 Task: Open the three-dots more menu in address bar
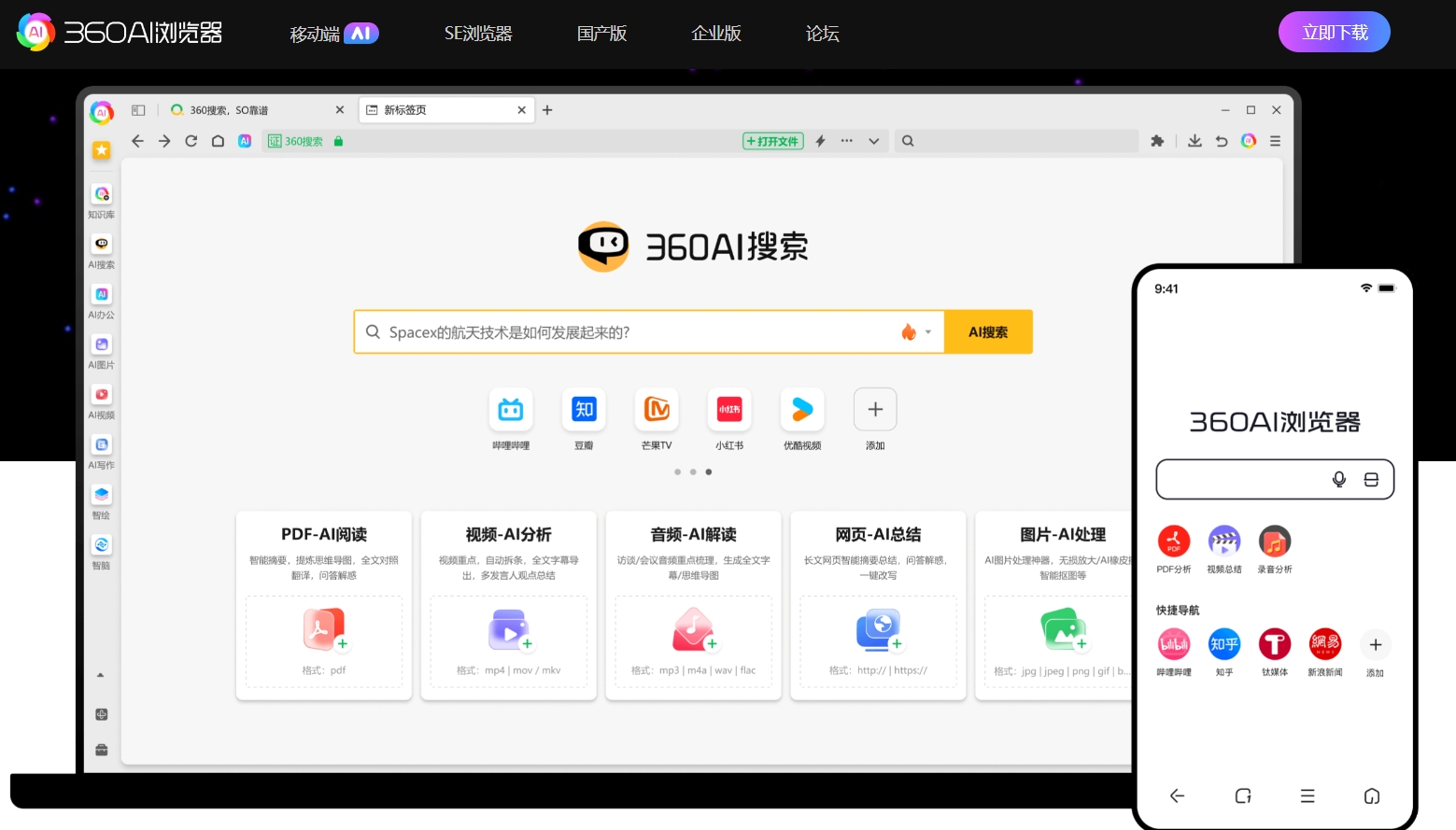pos(846,141)
